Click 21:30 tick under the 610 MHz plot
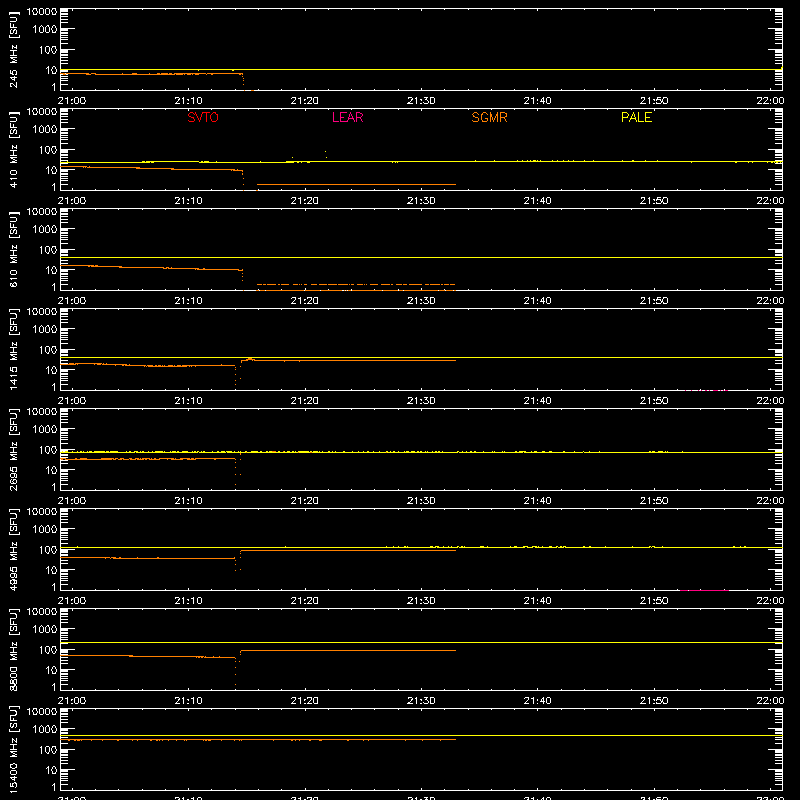The height and width of the screenshot is (800, 800). click(421, 301)
